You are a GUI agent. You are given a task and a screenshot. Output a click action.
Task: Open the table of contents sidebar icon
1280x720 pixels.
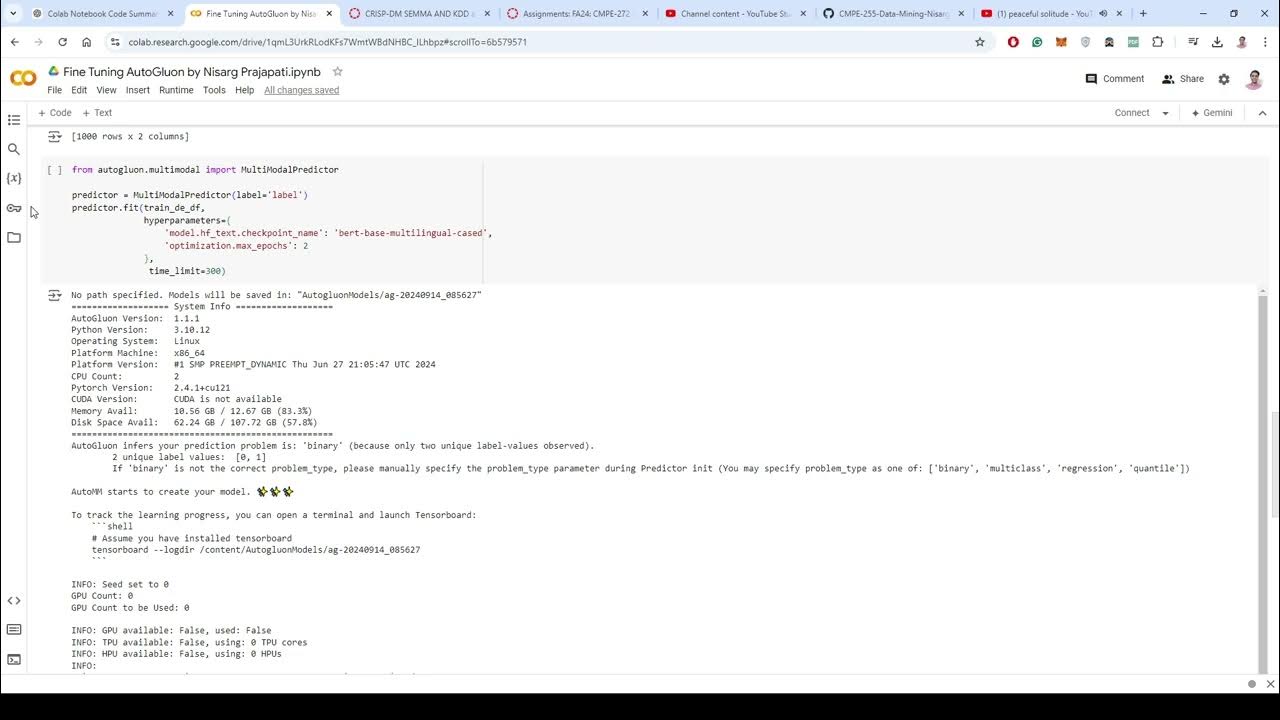pos(14,120)
